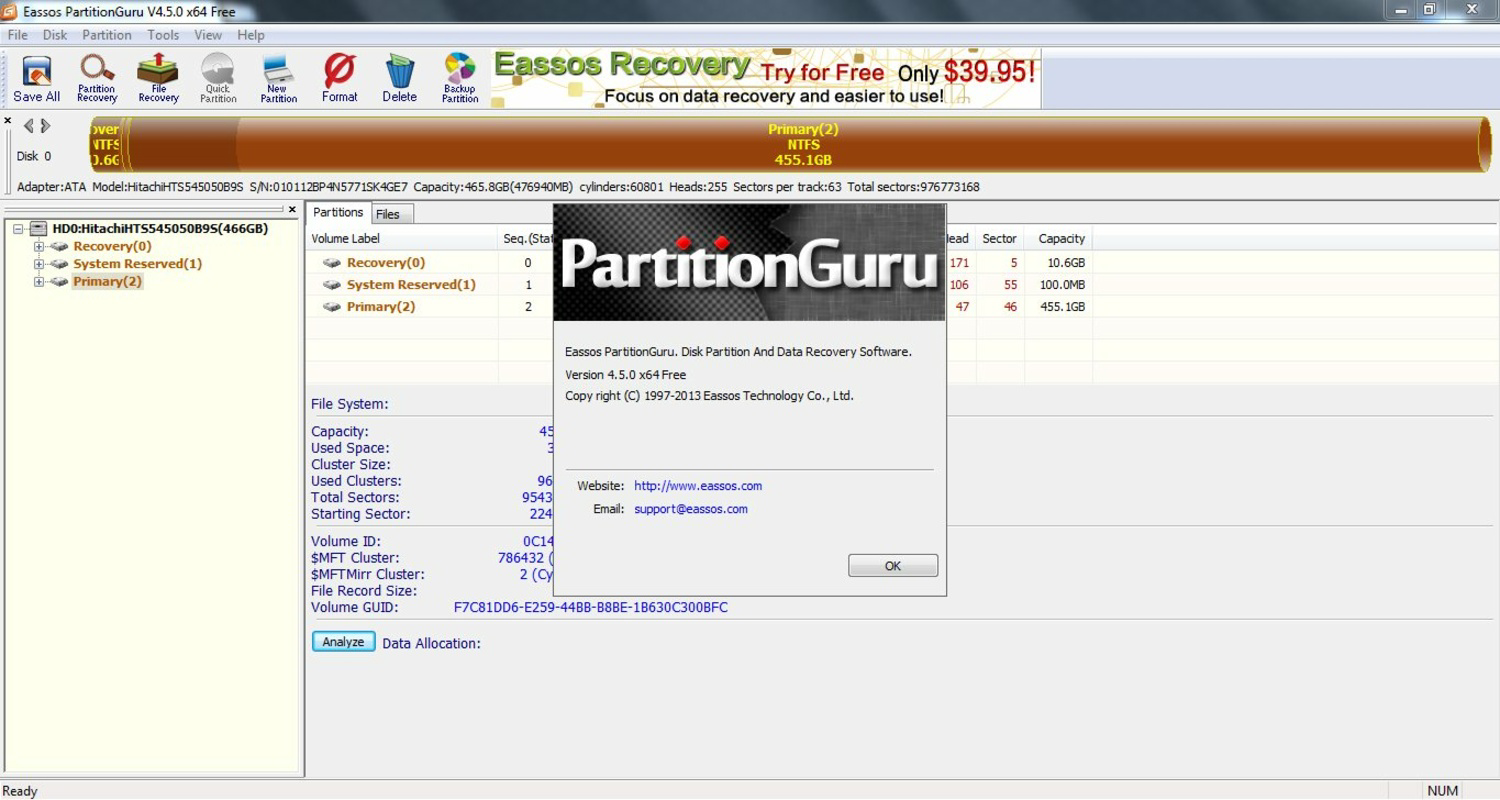Select Primary(2) in the tree
1500x800 pixels.
108,282
